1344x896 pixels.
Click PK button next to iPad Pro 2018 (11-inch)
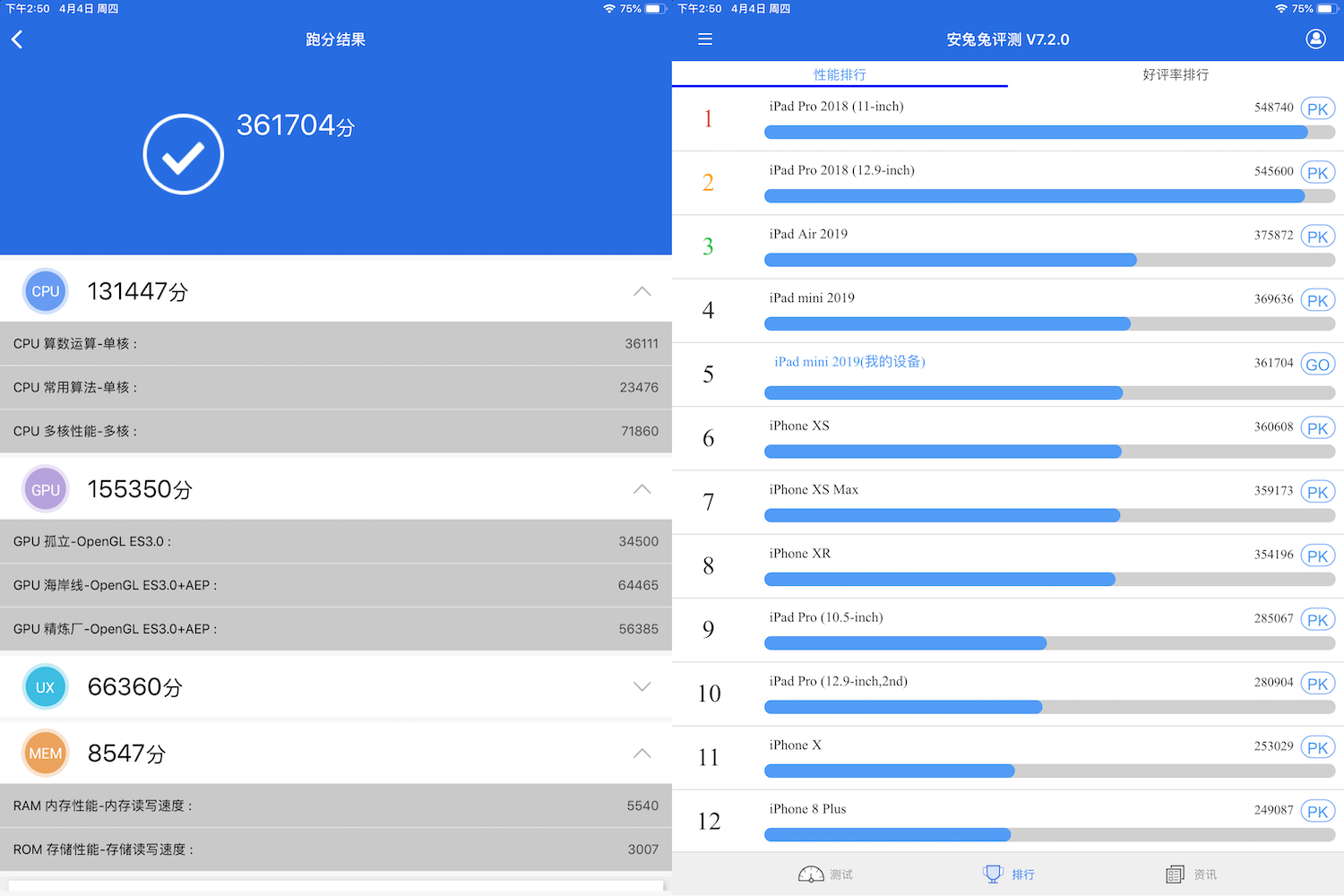(x=1317, y=108)
